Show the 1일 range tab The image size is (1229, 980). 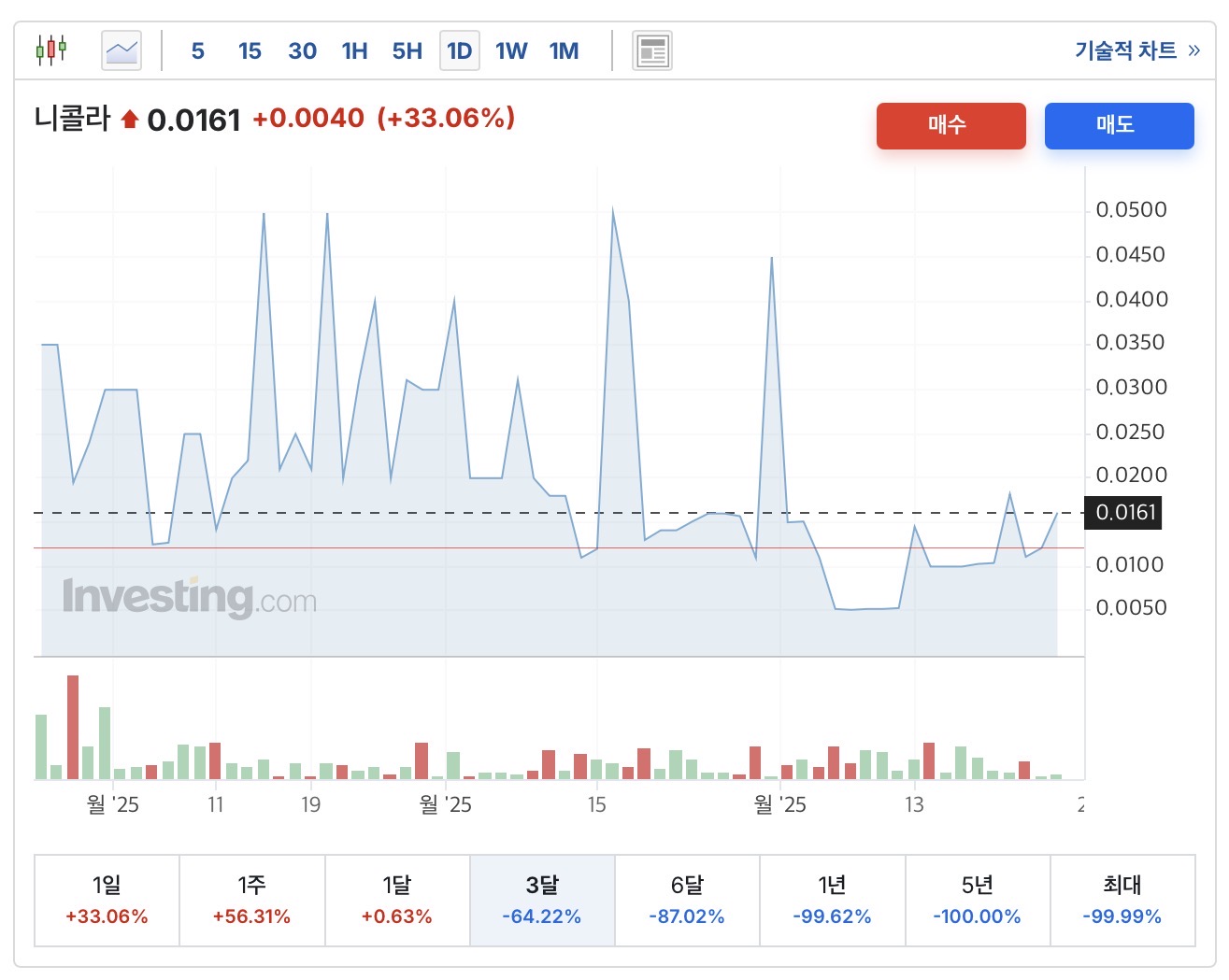[107, 900]
